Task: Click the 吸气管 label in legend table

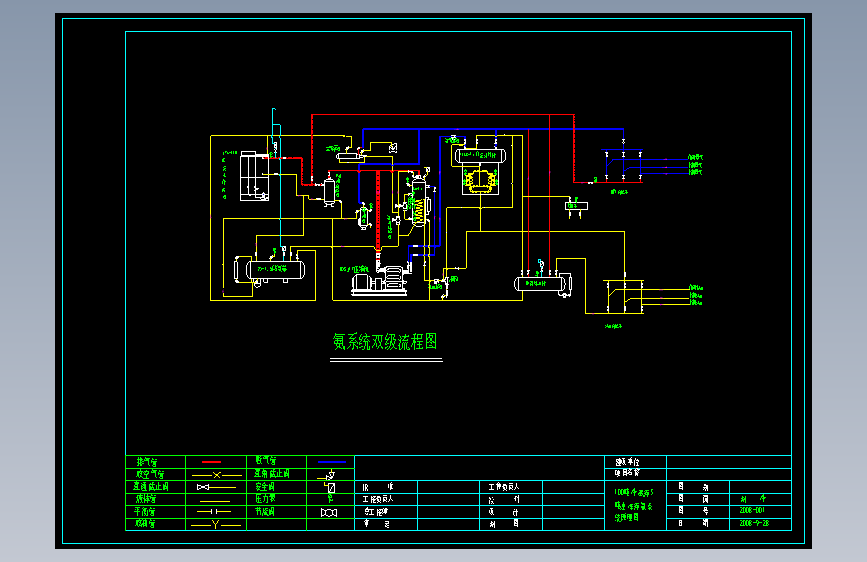Action: (266, 461)
